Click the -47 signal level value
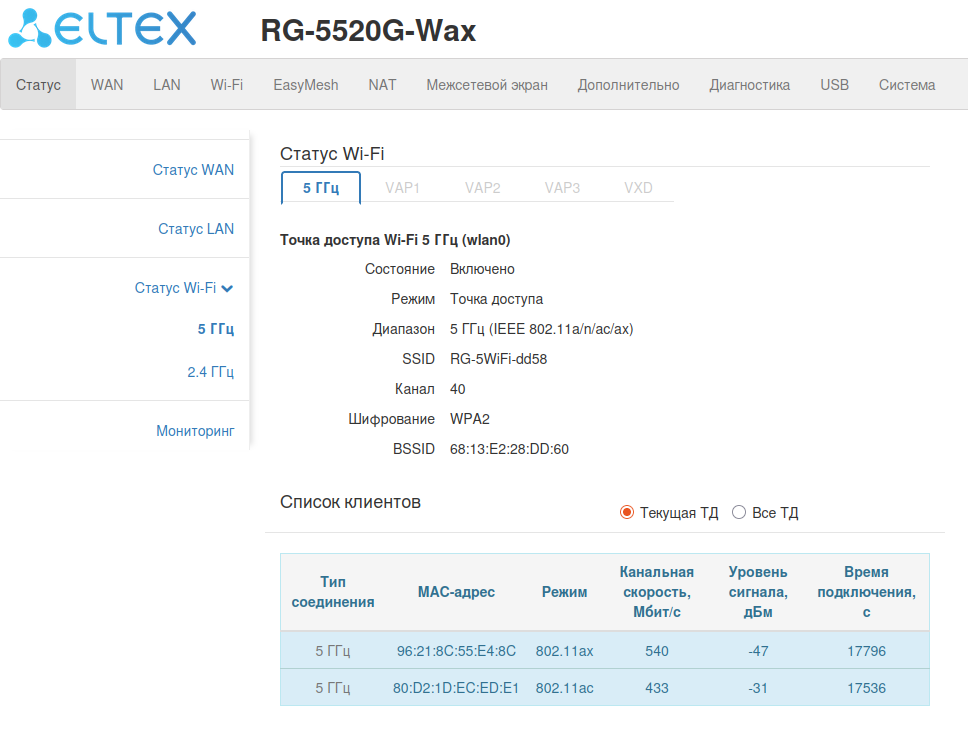 758,651
